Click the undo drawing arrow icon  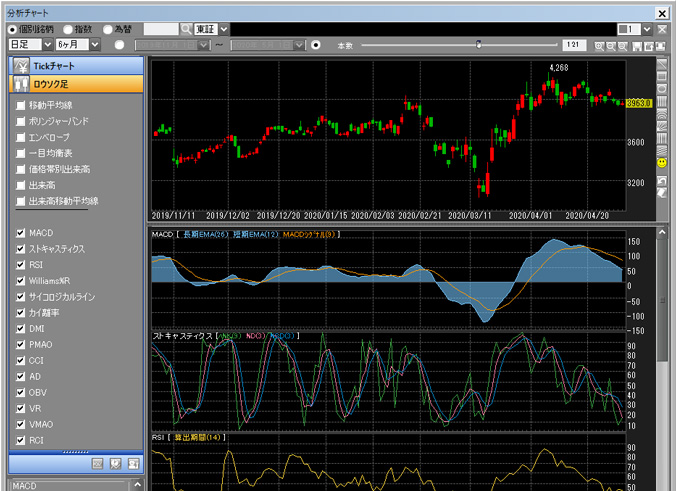pyautogui.click(x=661, y=181)
